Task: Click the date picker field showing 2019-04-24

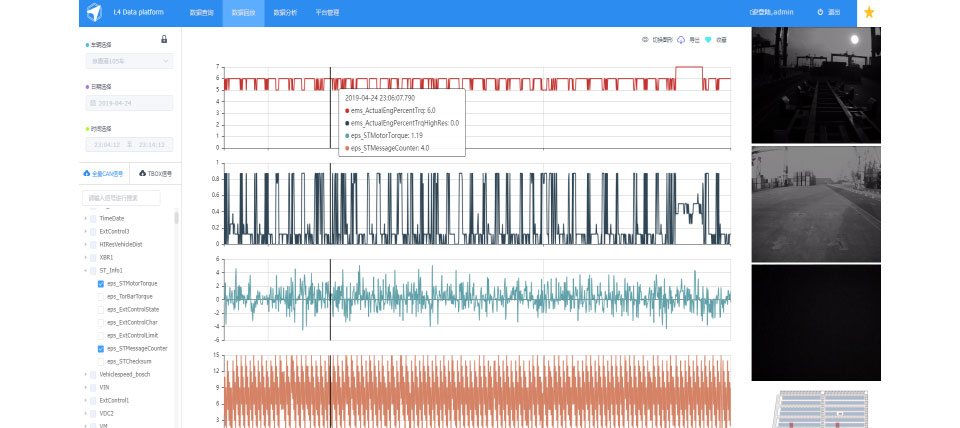Action: click(129, 103)
